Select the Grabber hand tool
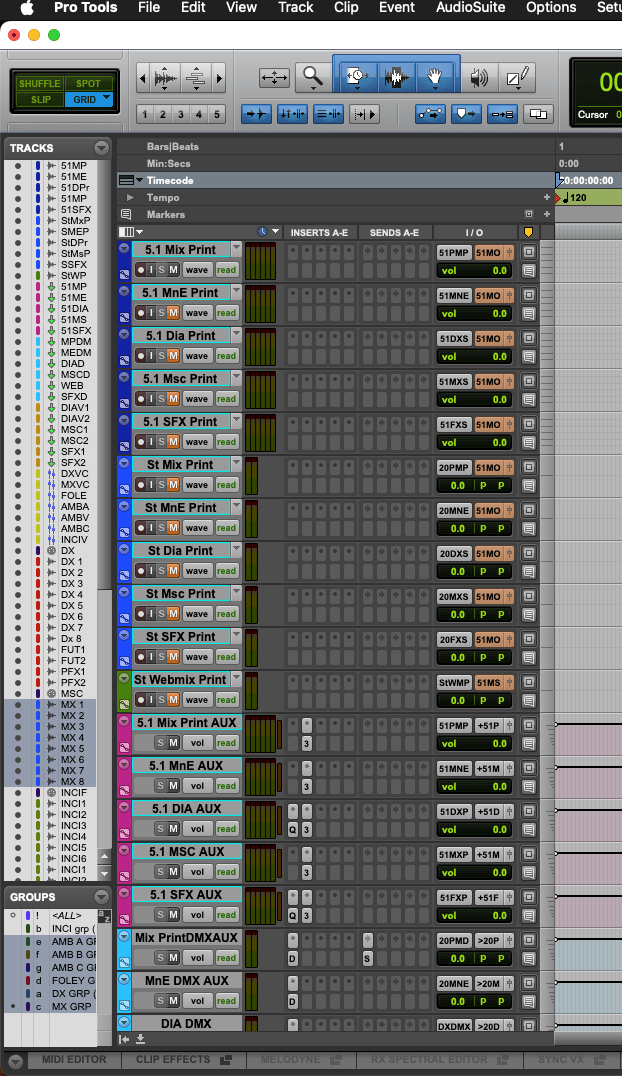 tap(435, 77)
